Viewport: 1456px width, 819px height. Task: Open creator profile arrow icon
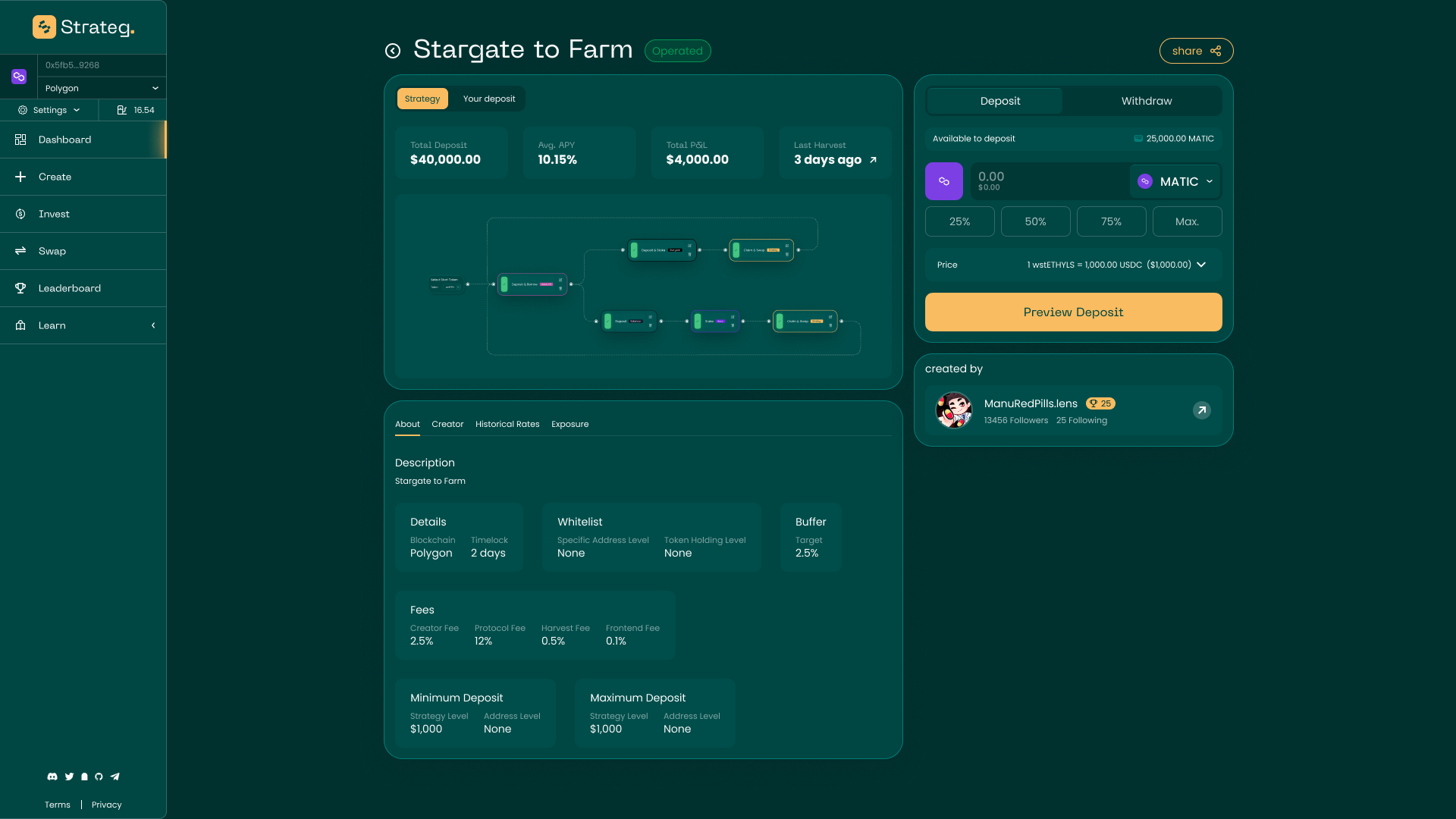[x=1202, y=410]
